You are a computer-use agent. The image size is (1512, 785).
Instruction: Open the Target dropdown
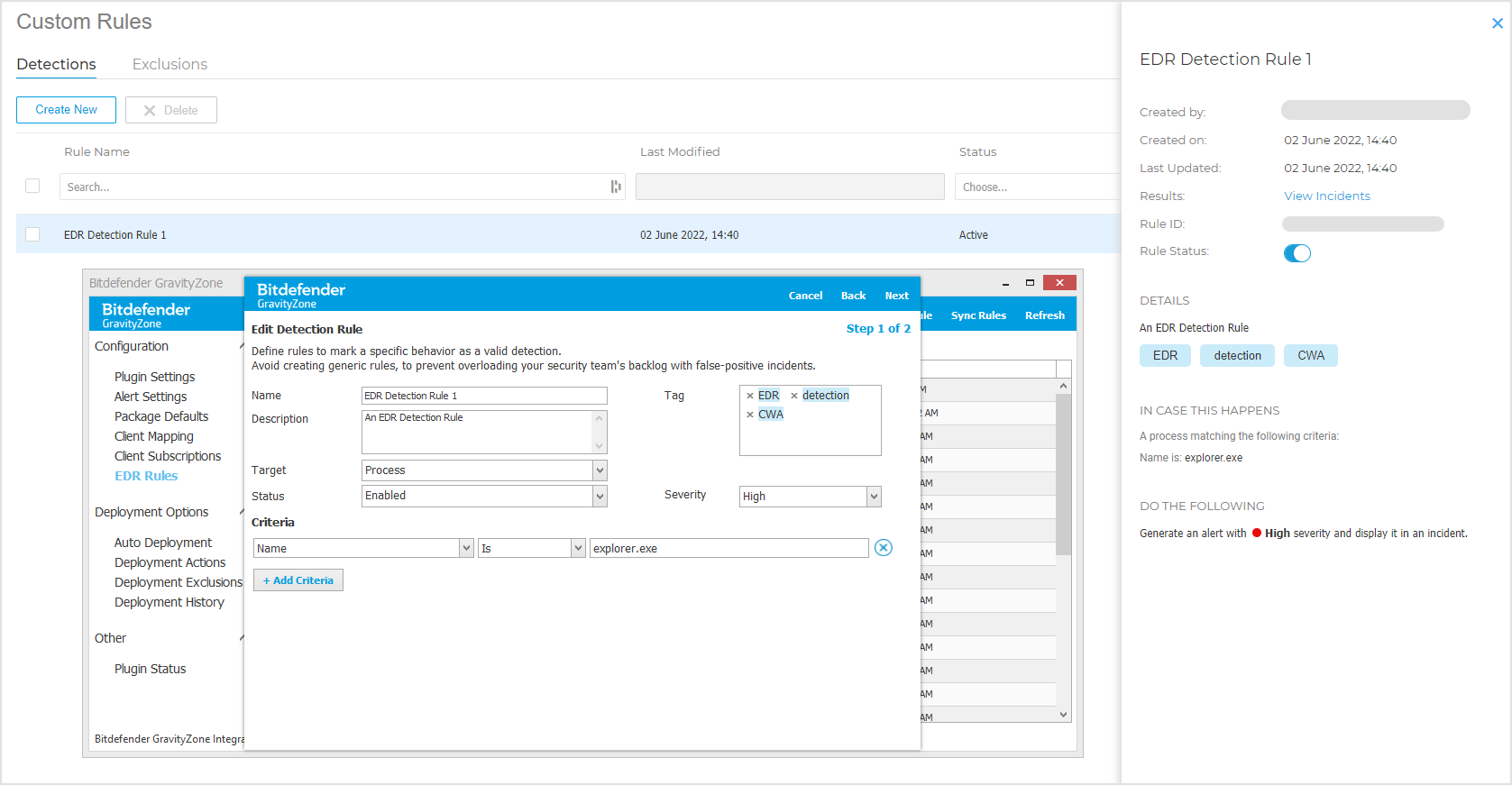pos(600,470)
